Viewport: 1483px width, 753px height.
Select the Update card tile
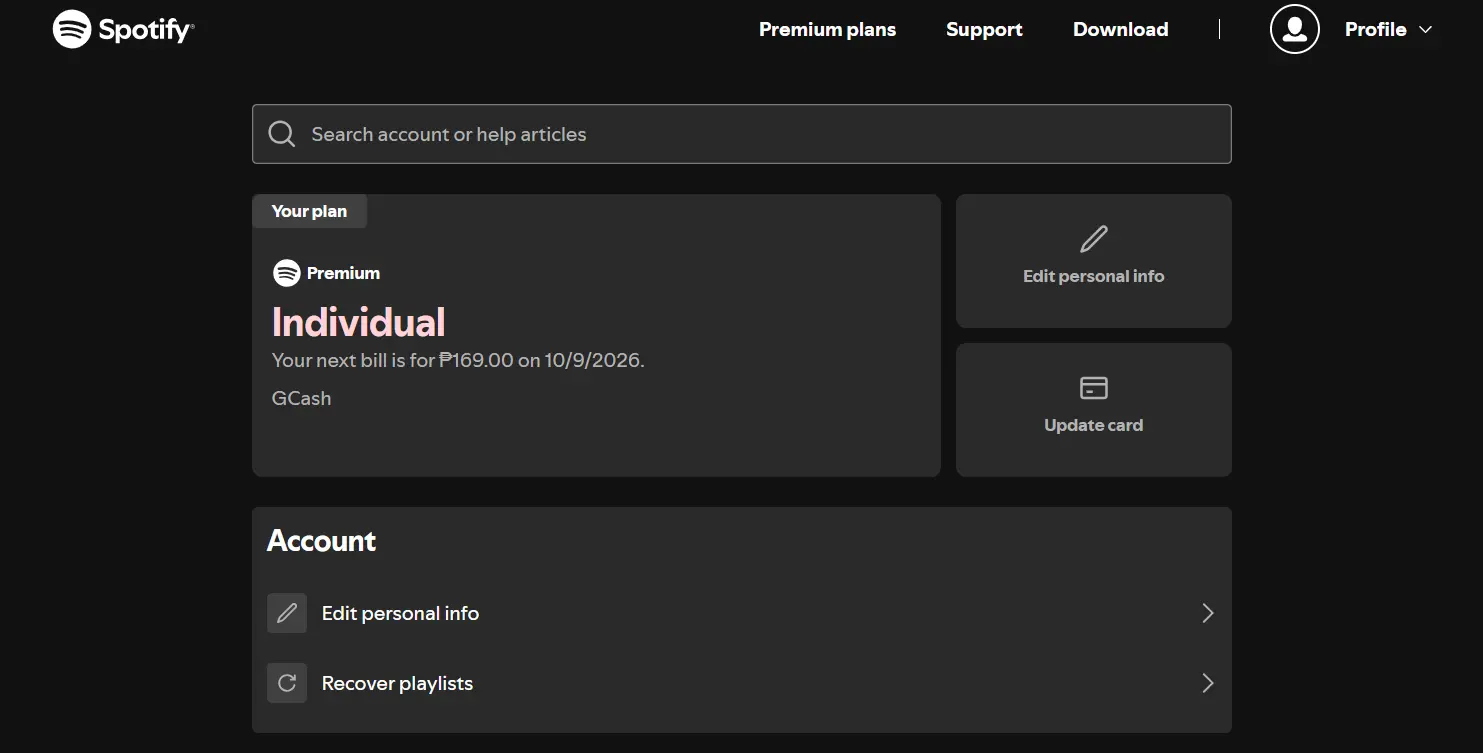click(x=1094, y=410)
